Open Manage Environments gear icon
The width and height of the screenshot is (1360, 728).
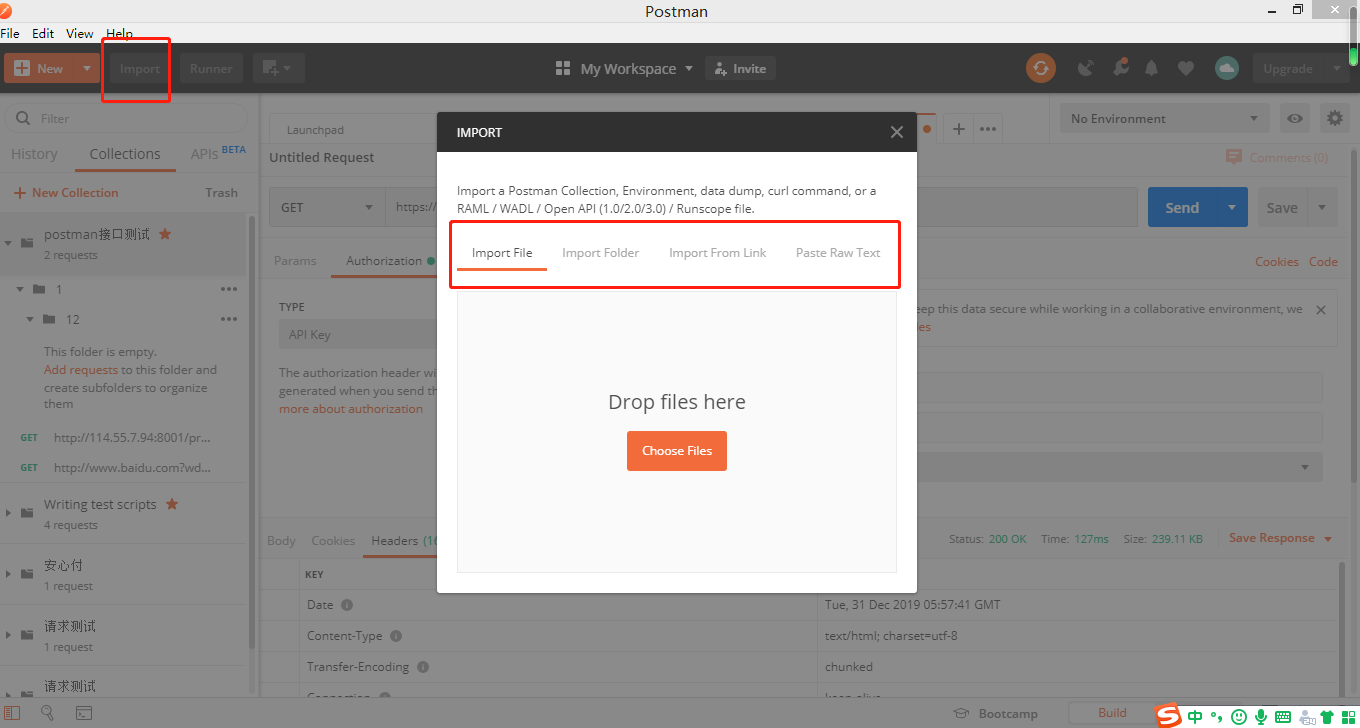[x=1334, y=118]
